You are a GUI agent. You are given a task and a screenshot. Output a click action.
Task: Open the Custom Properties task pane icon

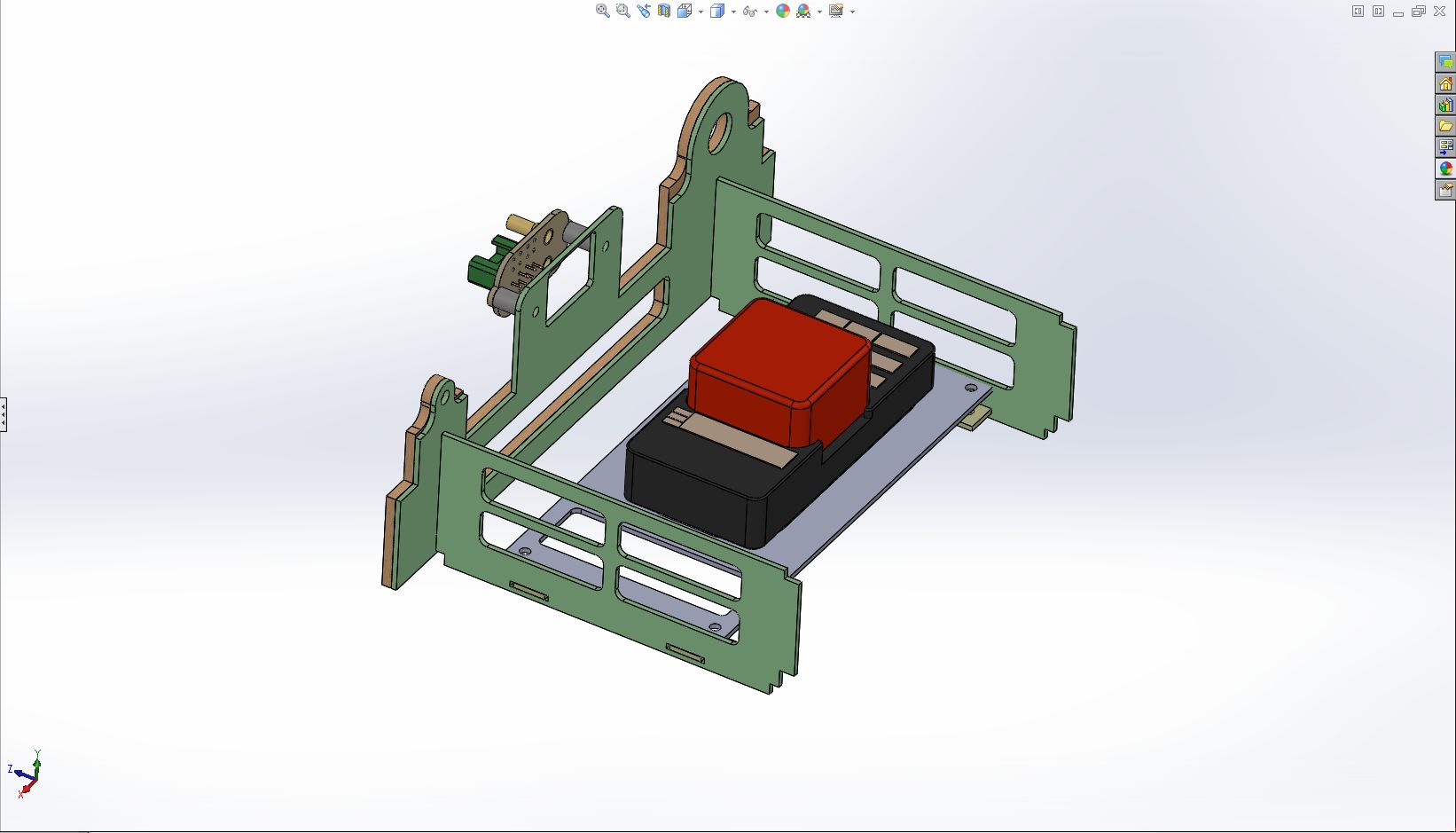point(1445,189)
